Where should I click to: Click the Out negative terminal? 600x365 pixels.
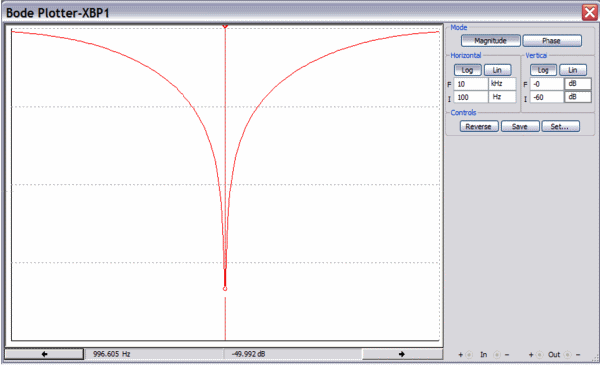[x=567, y=355]
